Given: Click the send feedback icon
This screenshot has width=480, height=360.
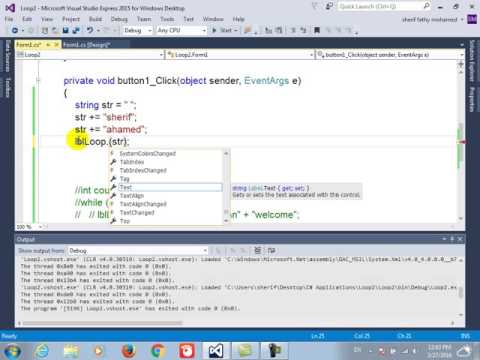Looking at the screenshot, I should point(329,6).
